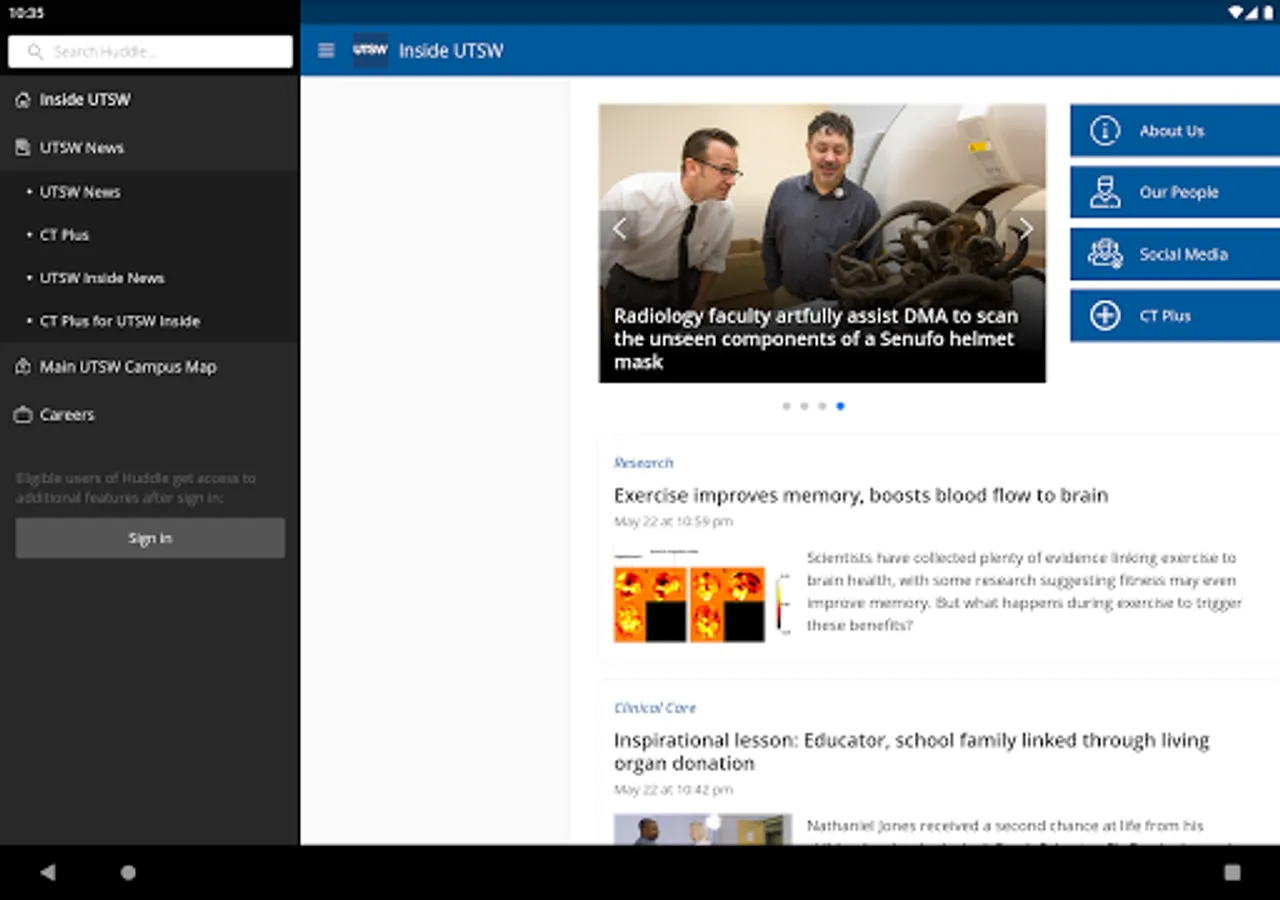Screen dimensions: 1280x900
Task: Tap the Android home circle button
Action: pyautogui.click(x=128, y=873)
